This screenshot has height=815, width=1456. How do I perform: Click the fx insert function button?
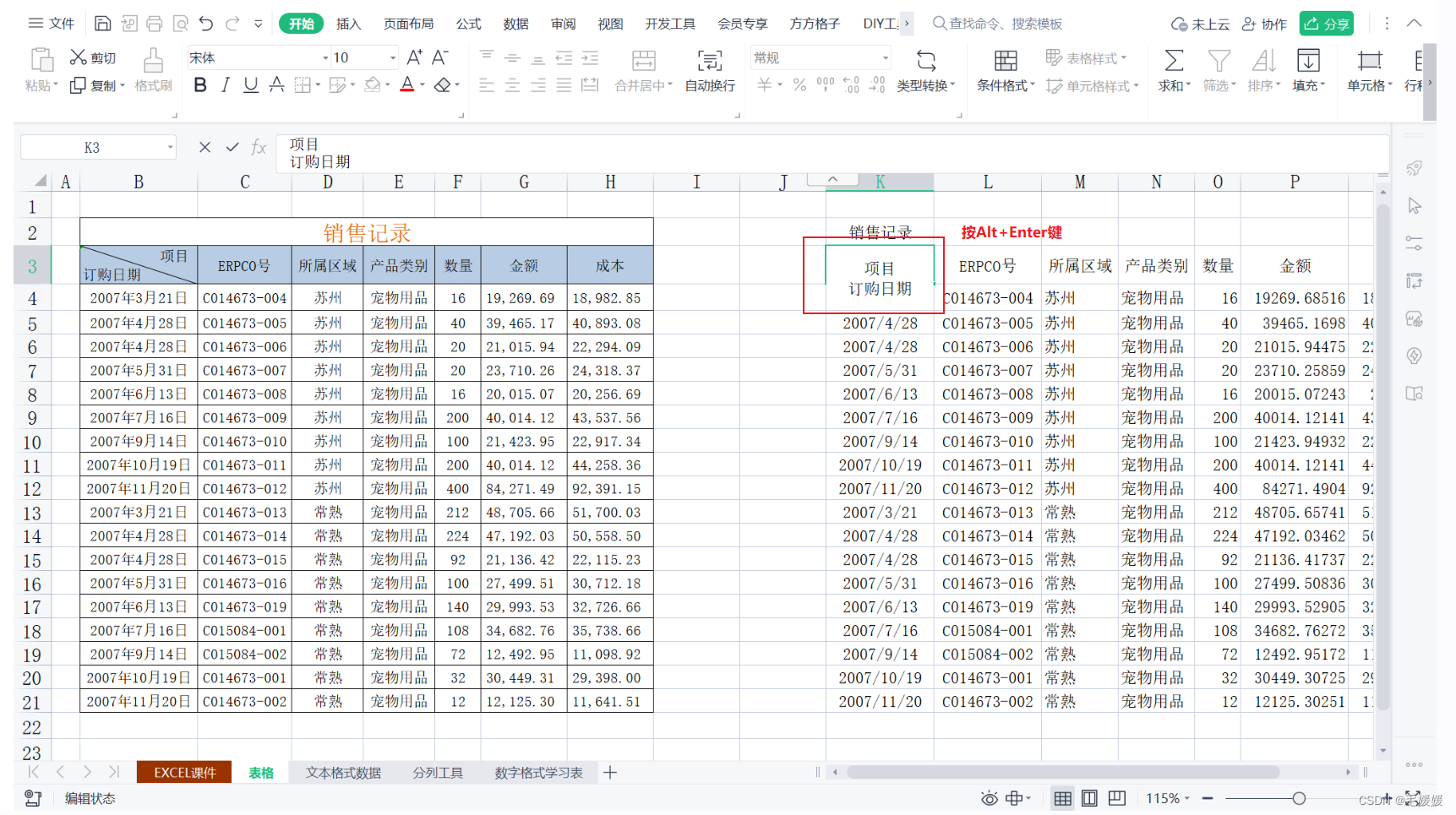tap(259, 147)
